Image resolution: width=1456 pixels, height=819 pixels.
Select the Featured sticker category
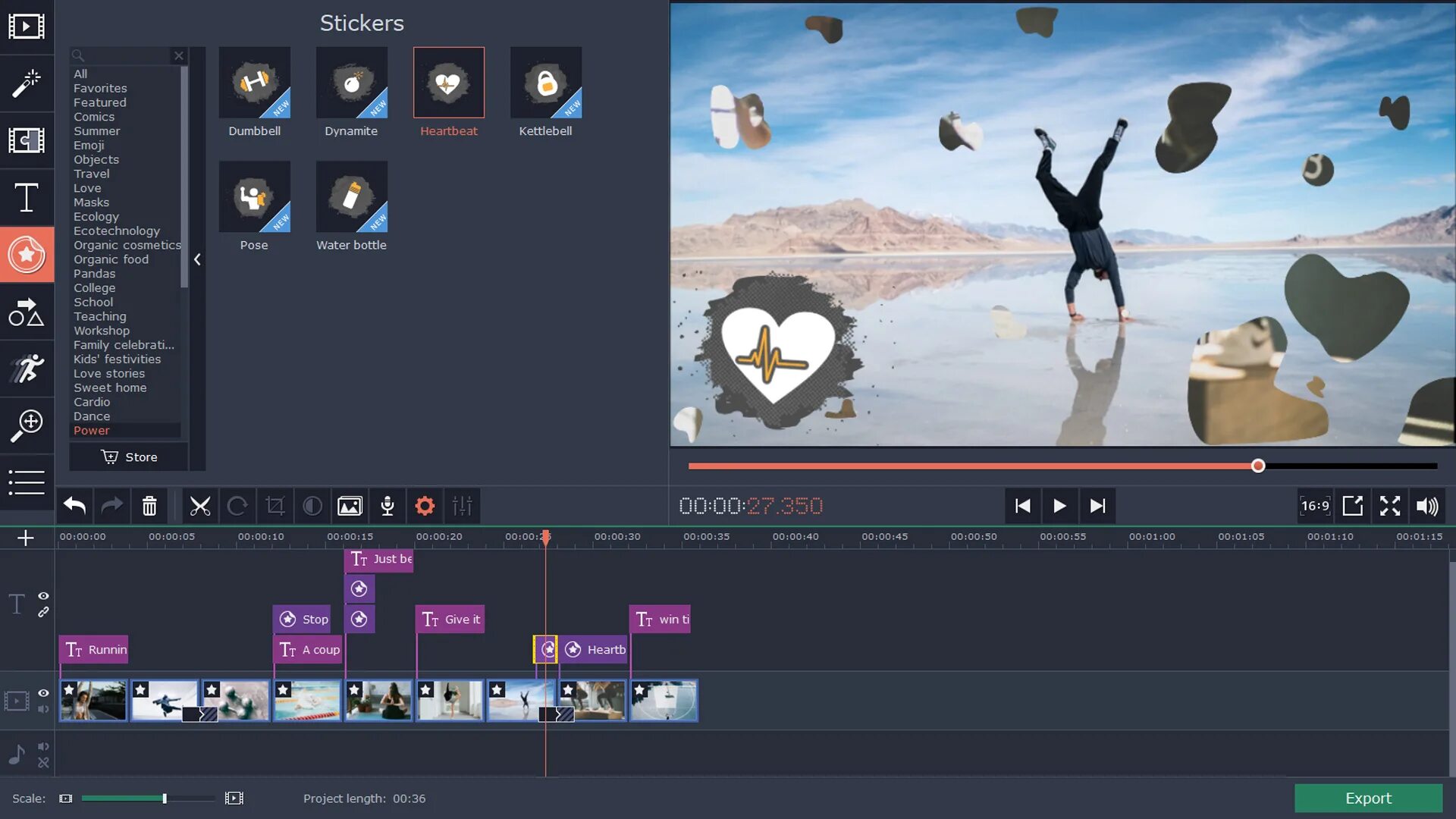pos(99,102)
